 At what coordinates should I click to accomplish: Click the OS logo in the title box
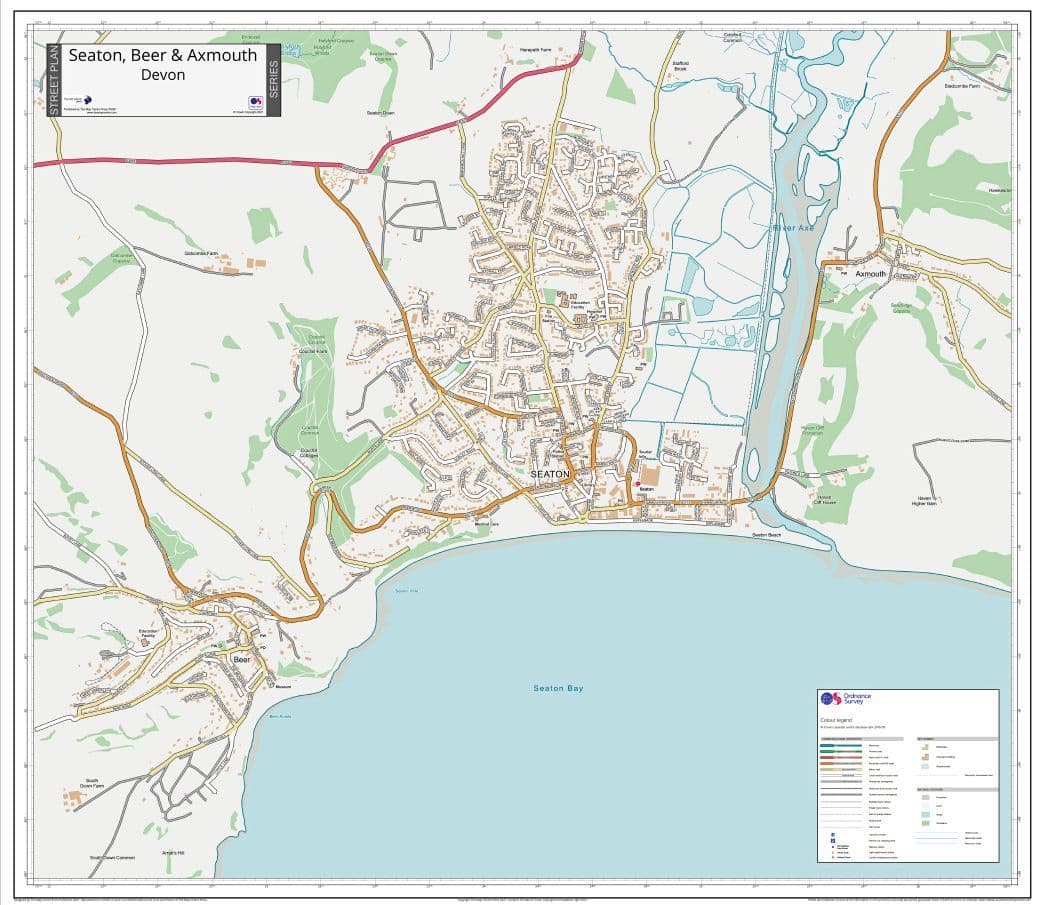[x=253, y=102]
